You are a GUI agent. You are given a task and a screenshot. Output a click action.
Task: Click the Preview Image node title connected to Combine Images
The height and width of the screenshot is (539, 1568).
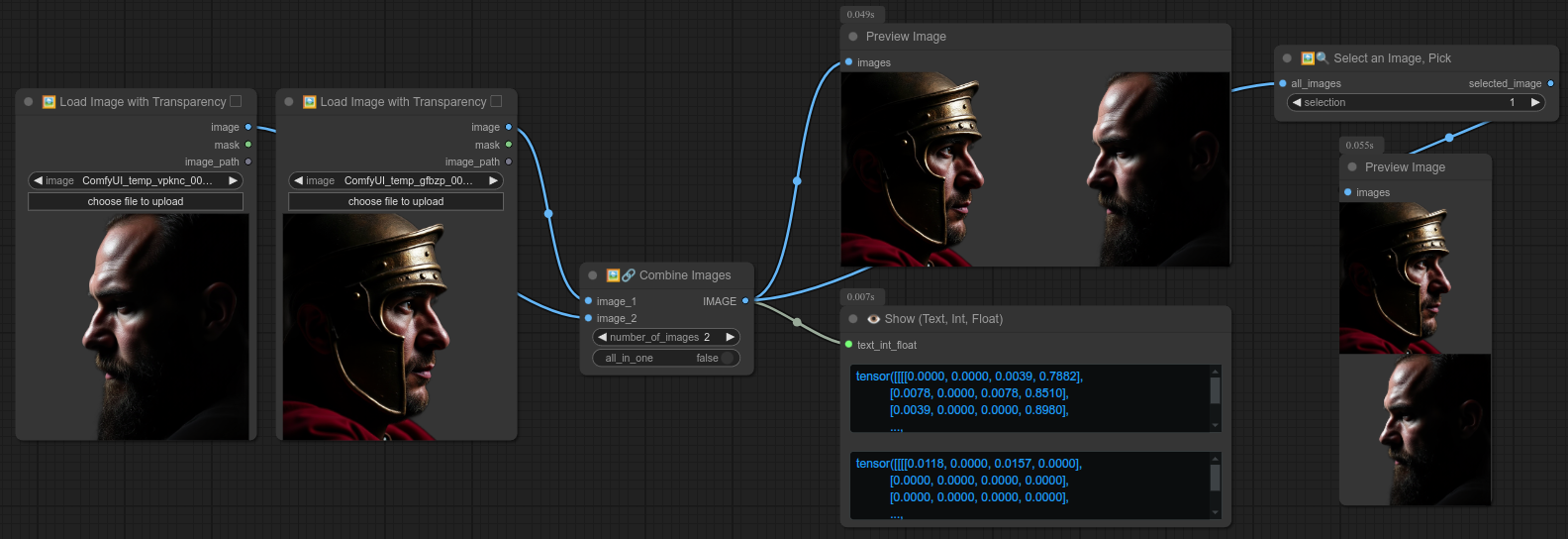pos(906,37)
